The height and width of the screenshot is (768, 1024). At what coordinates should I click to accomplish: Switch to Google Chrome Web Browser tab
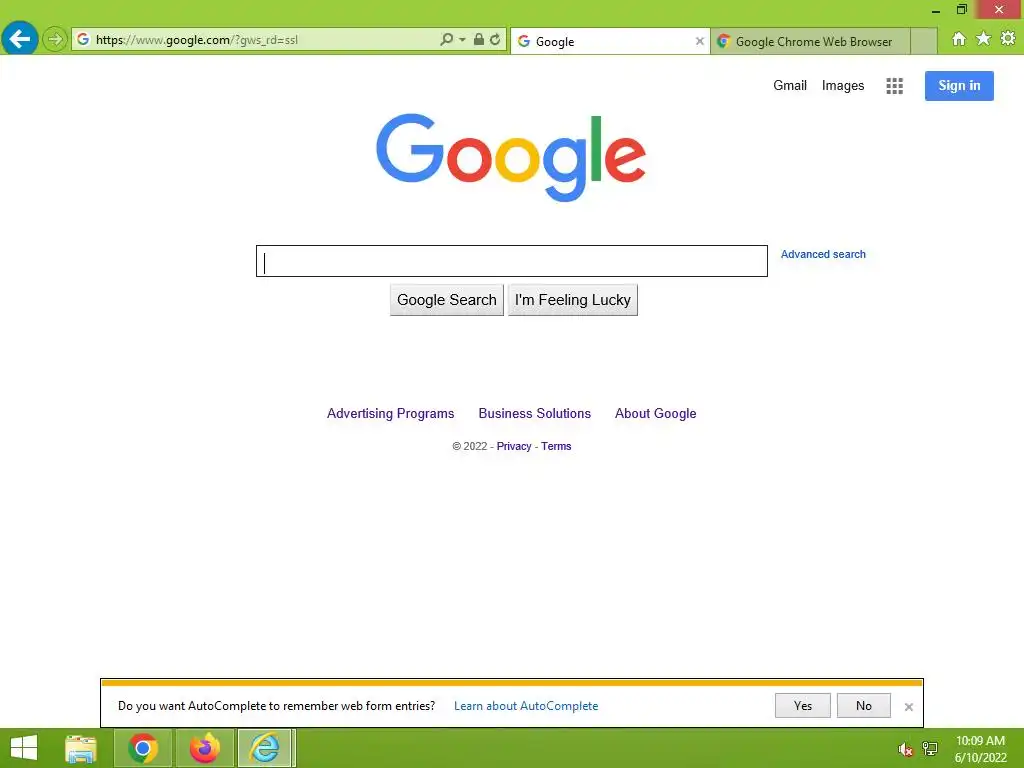coord(810,41)
